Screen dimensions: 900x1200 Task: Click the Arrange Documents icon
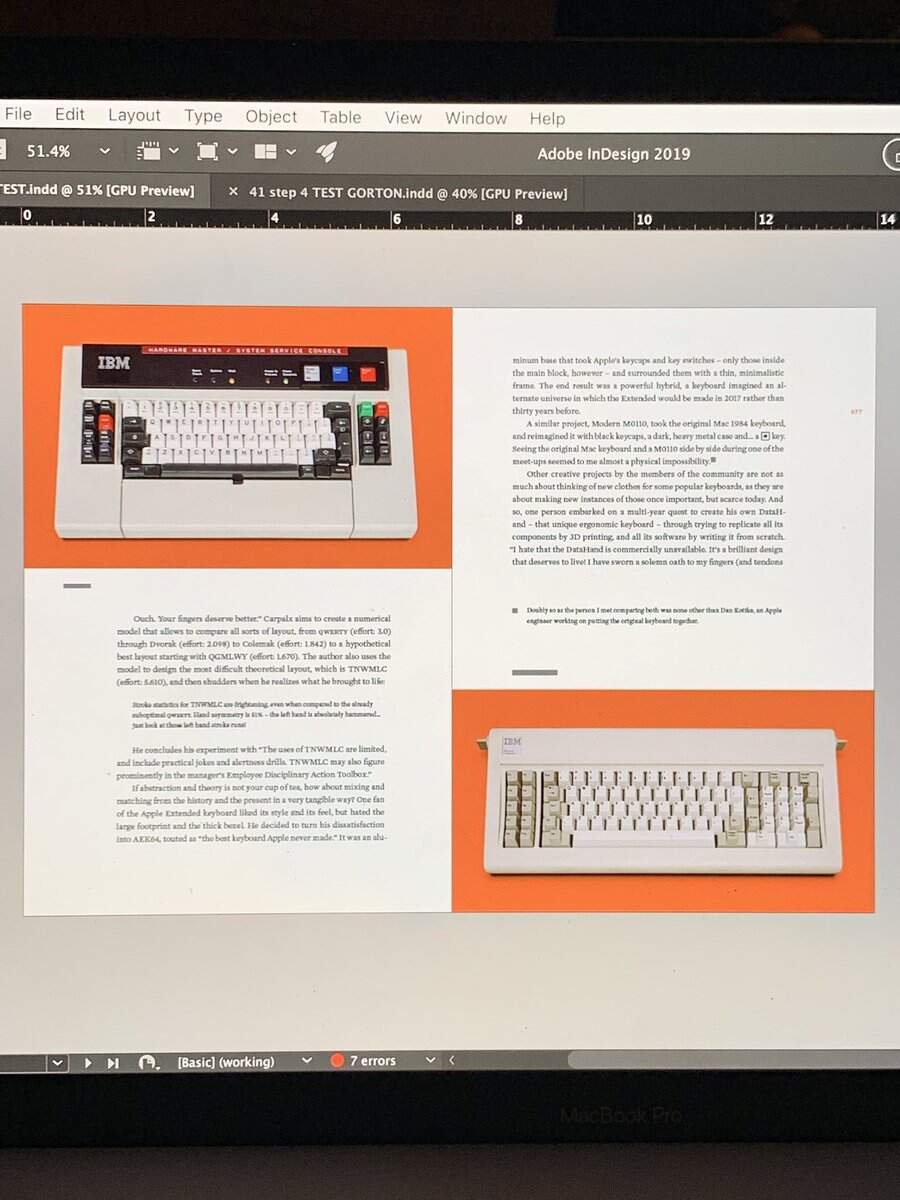coord(265,152)
